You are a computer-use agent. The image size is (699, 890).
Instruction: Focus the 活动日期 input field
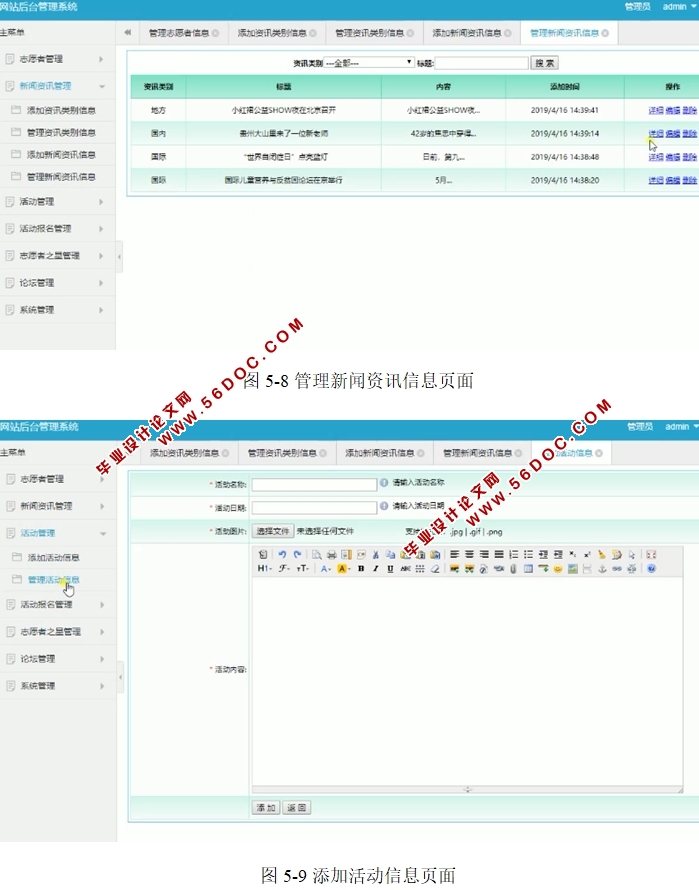pos(315,507)
